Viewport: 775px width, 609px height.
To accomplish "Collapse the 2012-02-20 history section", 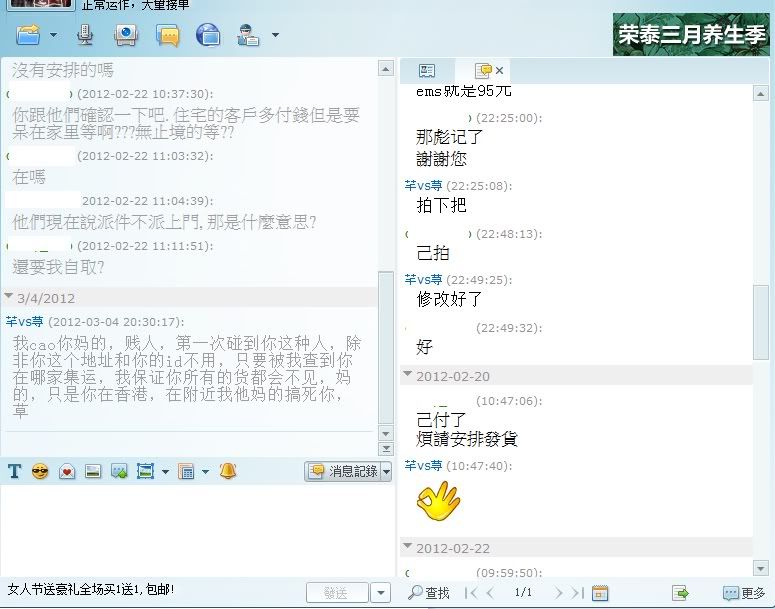I will [x=408, y=375].
